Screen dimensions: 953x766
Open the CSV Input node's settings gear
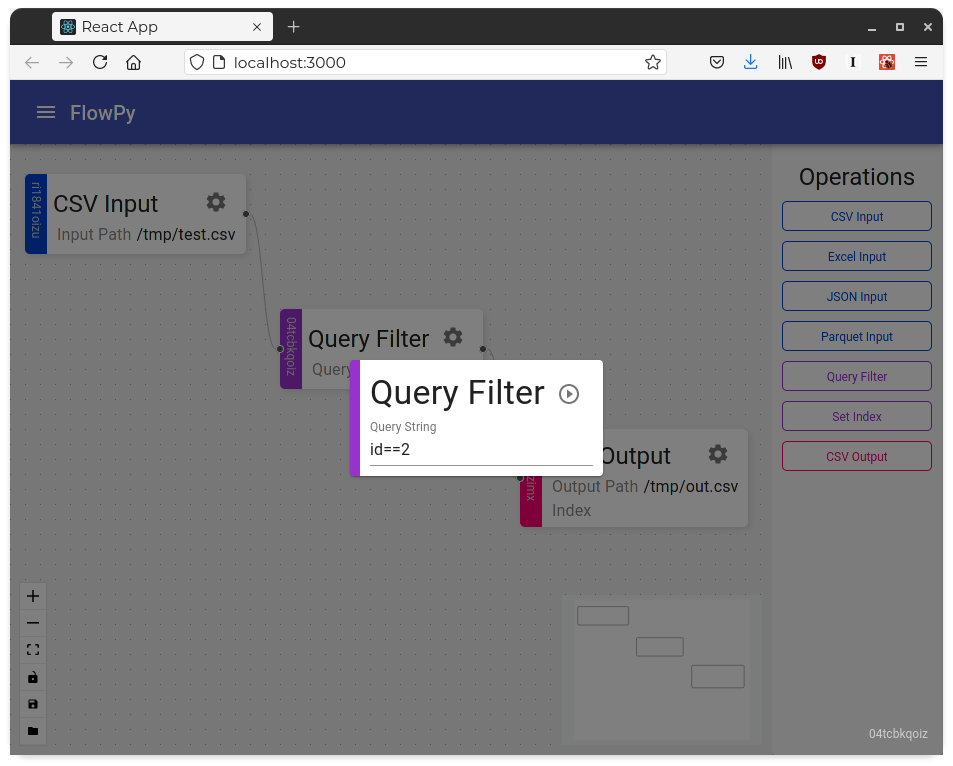pos(215,202)
